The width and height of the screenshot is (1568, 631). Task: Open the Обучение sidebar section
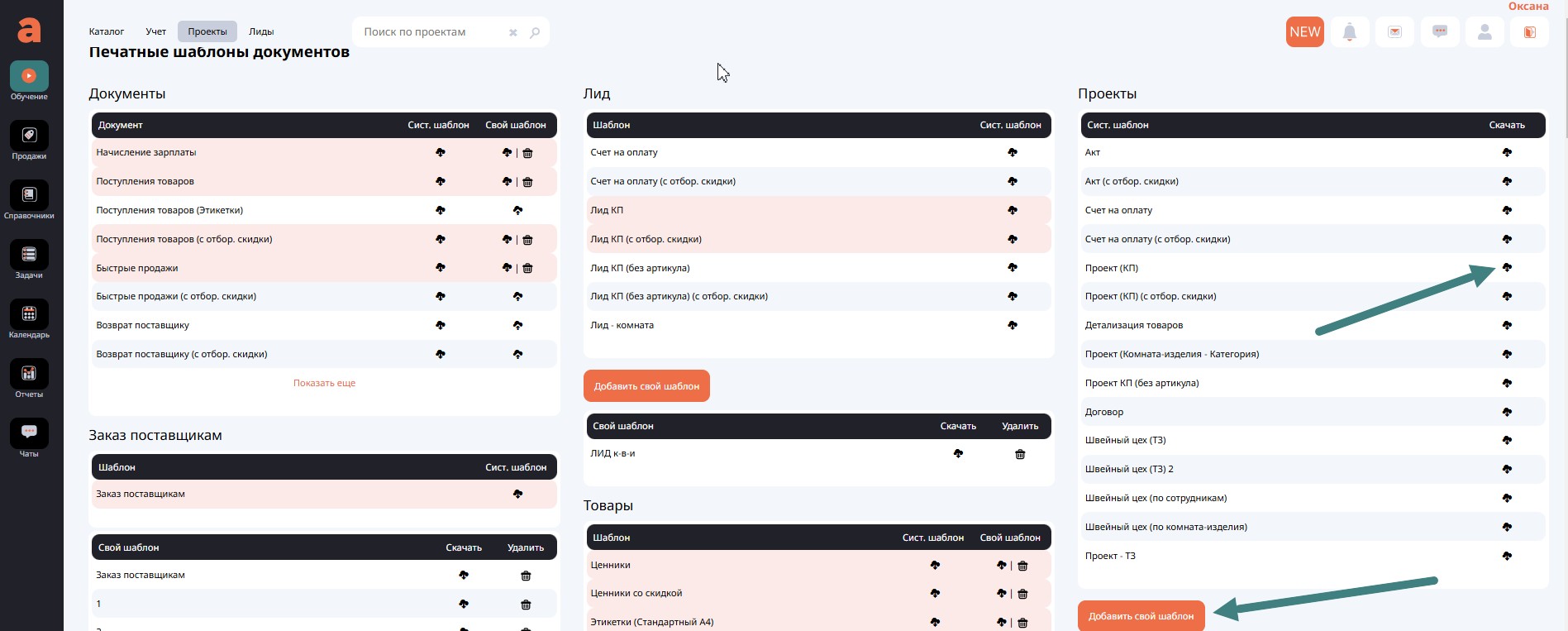point(29,77)
